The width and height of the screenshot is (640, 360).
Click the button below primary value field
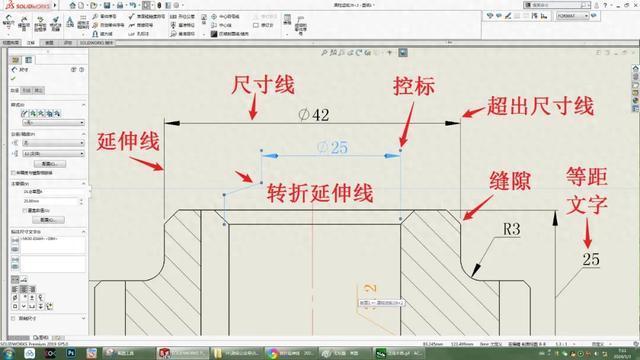(x=48, y=220)
